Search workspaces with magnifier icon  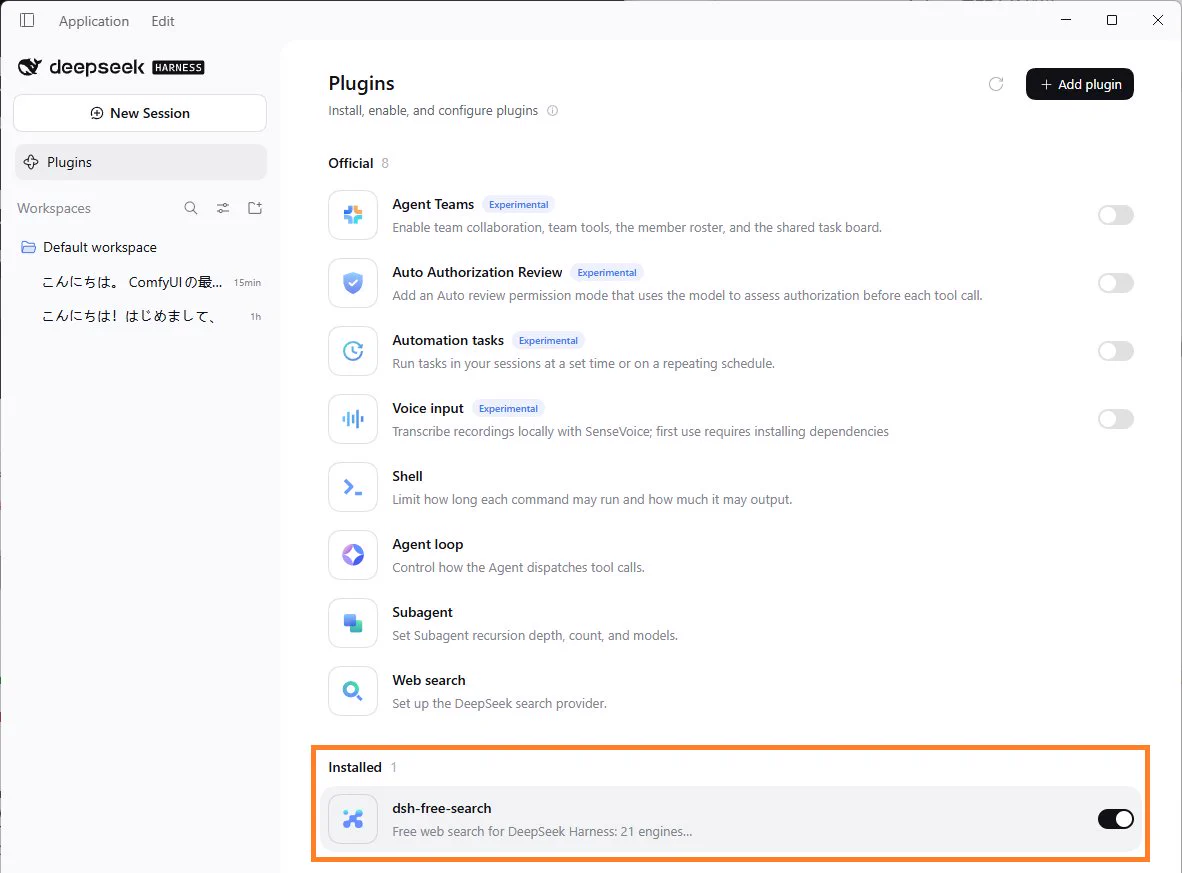point(191,208)
